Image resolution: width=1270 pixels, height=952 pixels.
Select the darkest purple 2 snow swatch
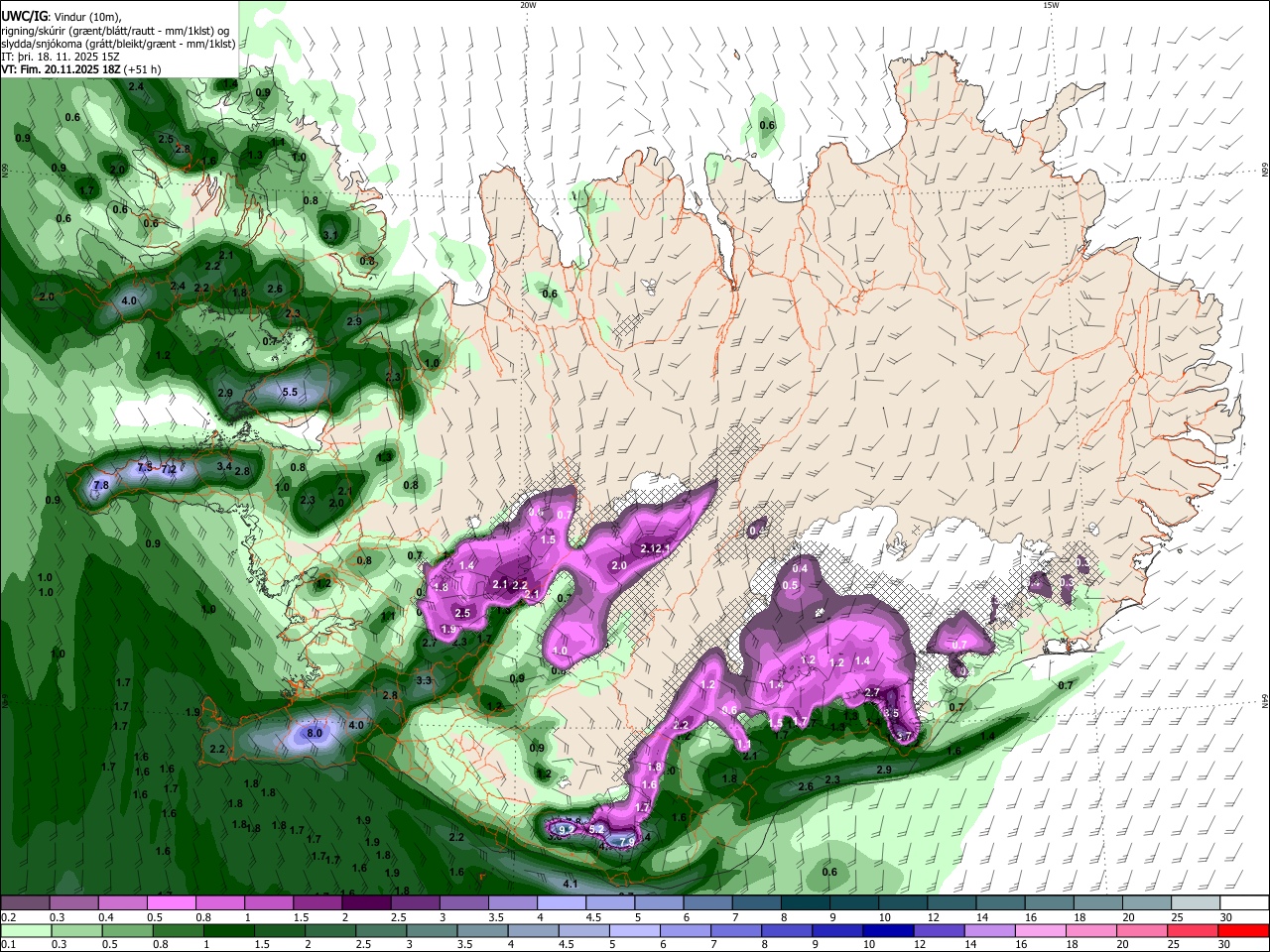click(x=365, y=903)
